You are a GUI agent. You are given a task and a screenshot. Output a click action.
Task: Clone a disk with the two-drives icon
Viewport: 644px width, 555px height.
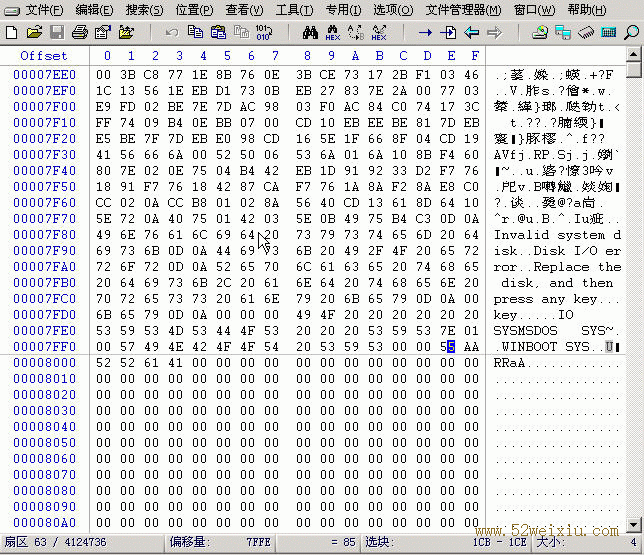563,32
